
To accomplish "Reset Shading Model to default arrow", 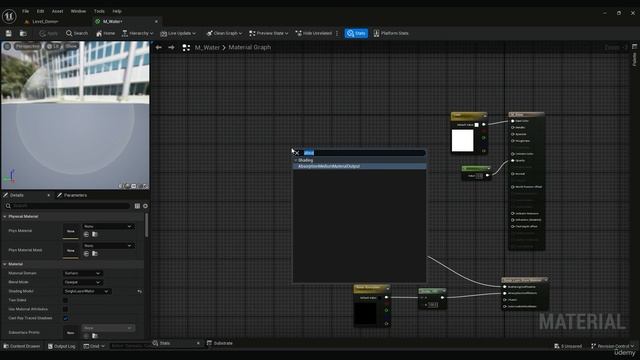I will [140, 291].
